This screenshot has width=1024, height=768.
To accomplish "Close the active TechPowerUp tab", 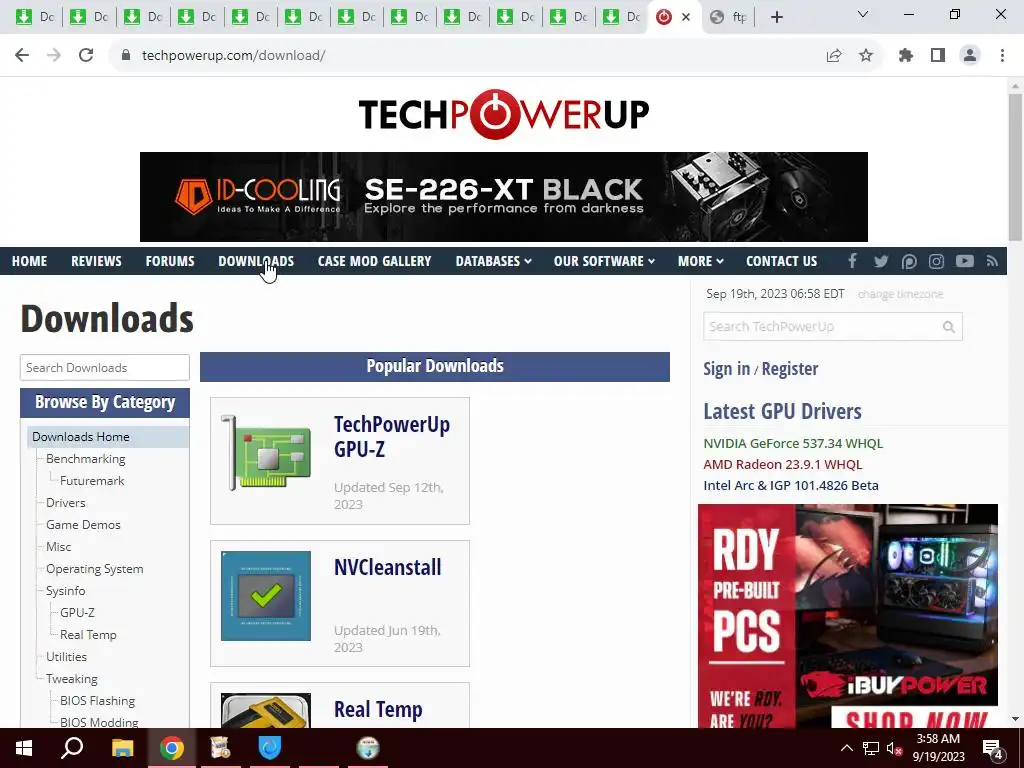I will pyautogui.click(x=686, y=17).
